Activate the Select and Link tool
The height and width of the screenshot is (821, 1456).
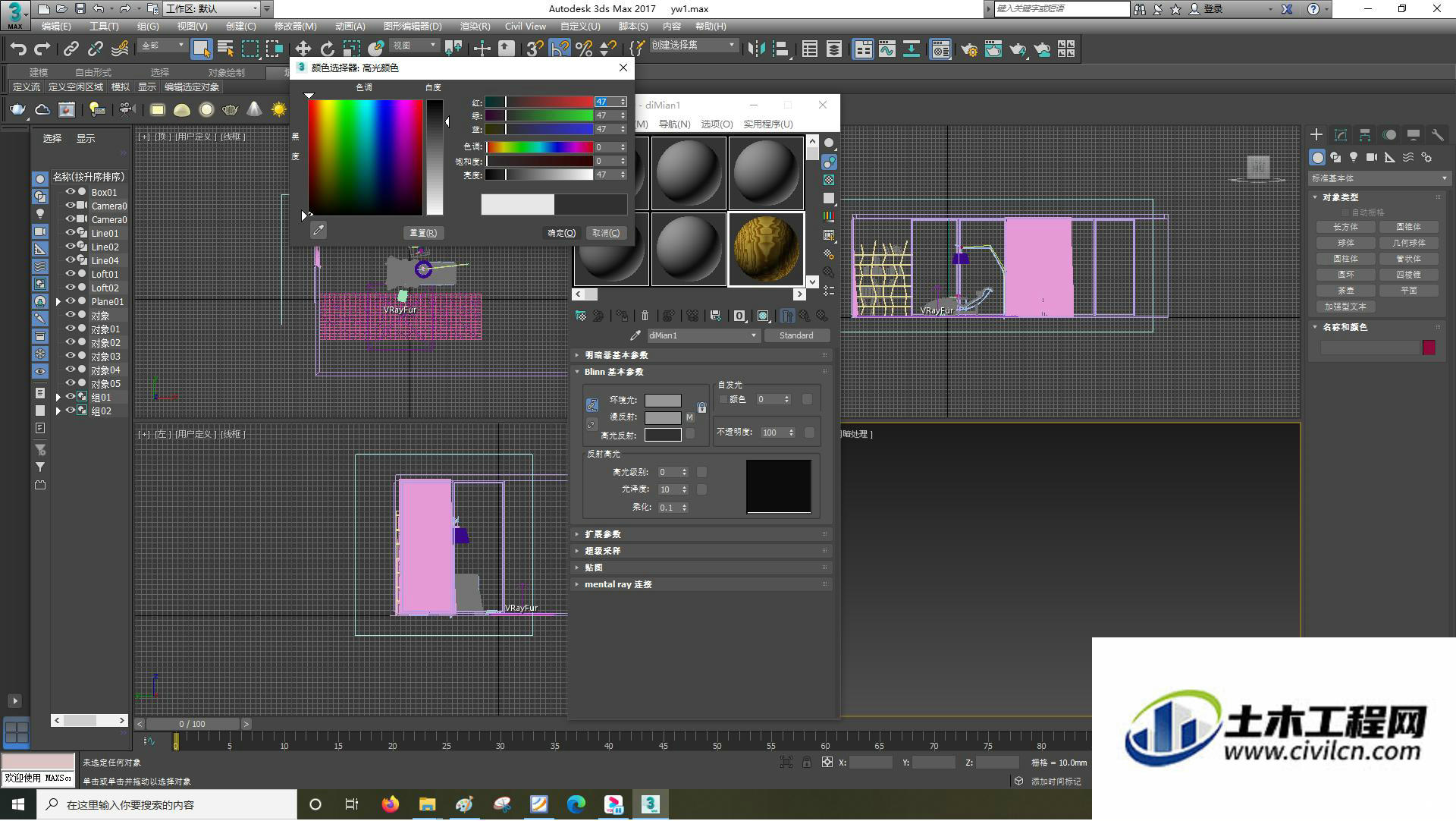pos(71,49)
